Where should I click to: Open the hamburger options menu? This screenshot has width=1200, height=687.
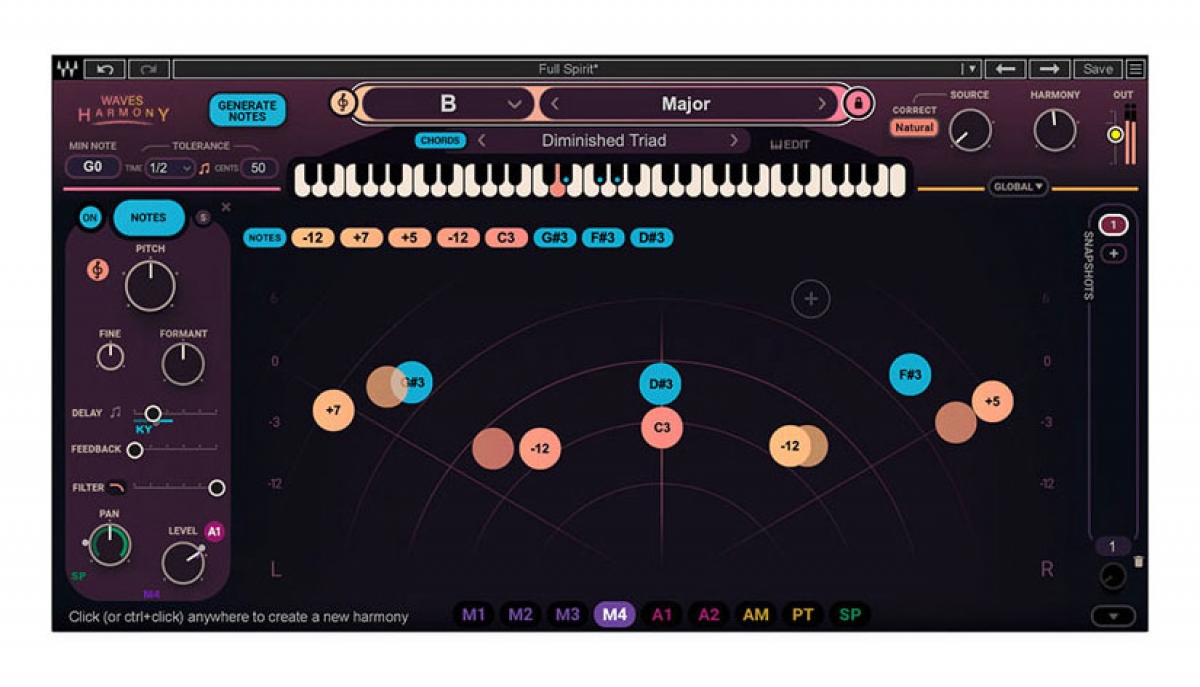[1135, 69]
